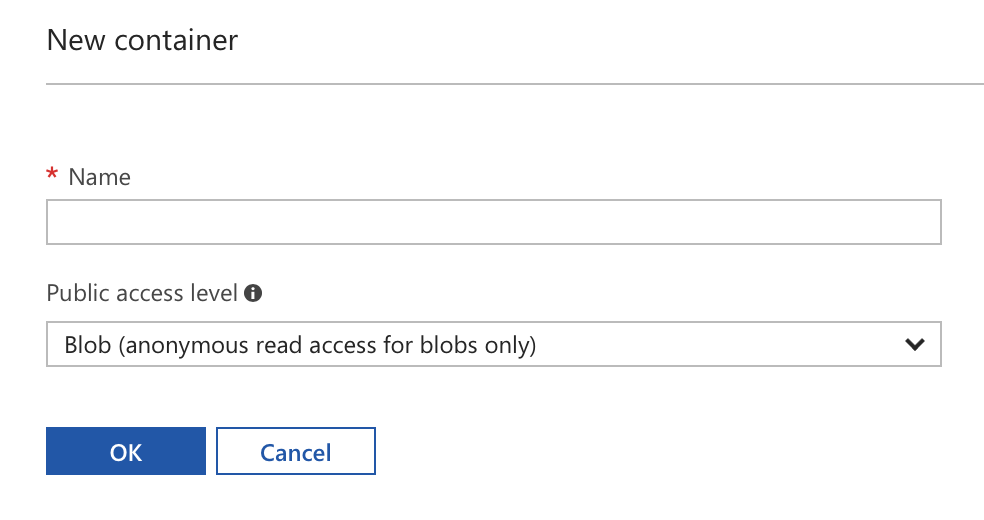The image size is (984, 520).
Task: Select the Blob anonymous read access combo box
Action: pyautogui.click(x=494, y=344)
